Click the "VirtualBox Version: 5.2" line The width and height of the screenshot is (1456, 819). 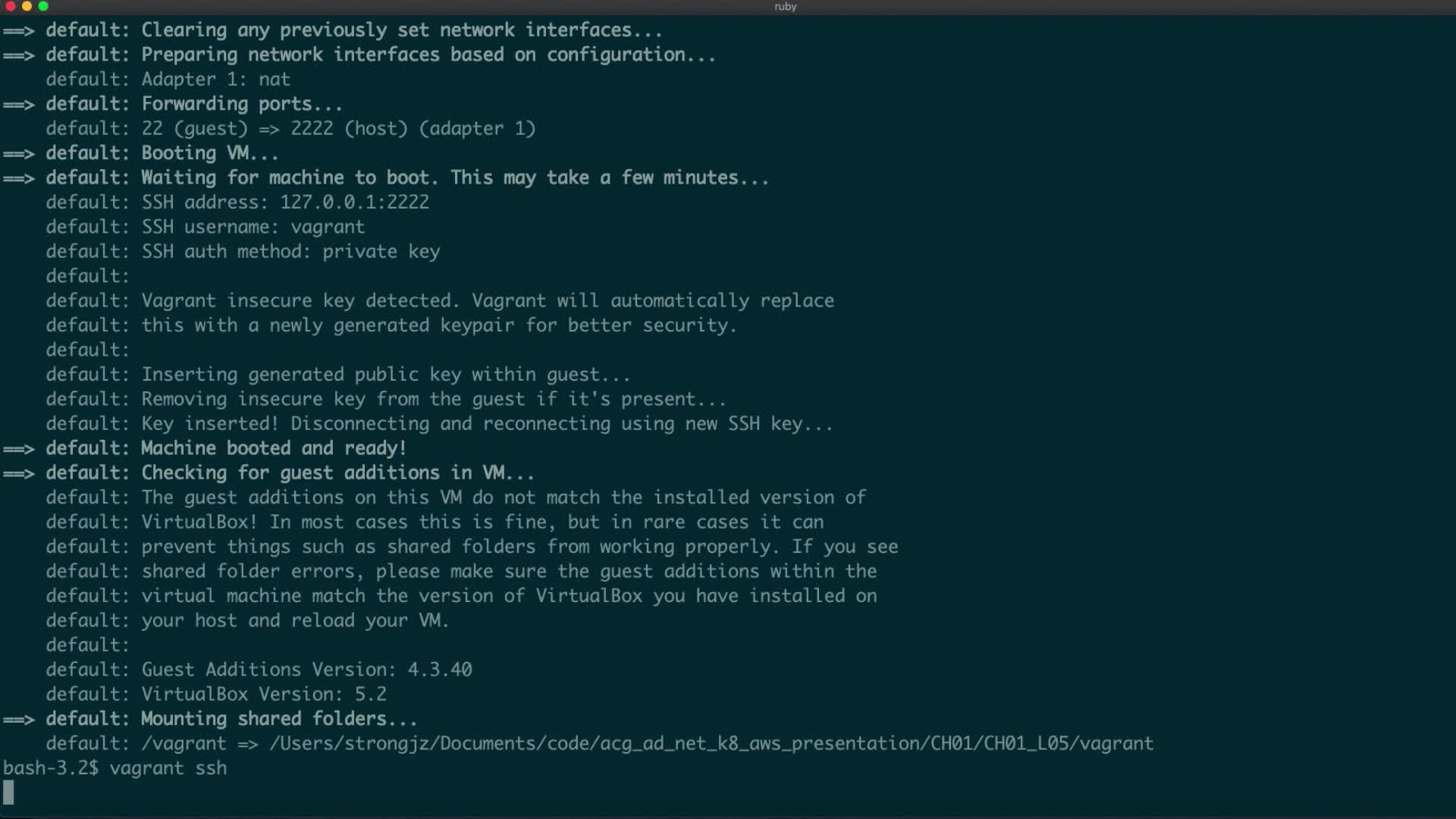coord(264,695)
